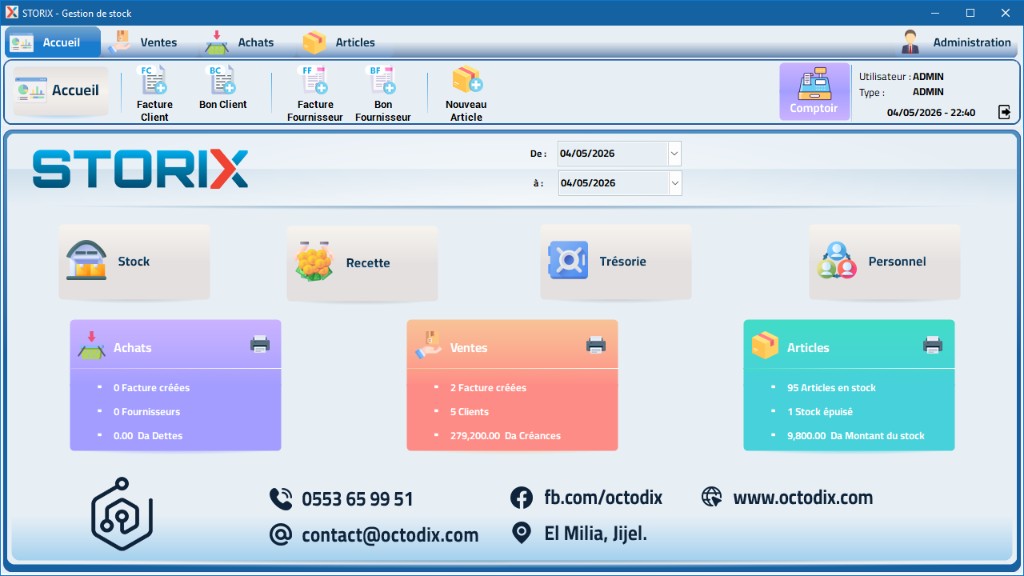
Task: Click '0 Fournisseurs' in Achats card
Action: click(x=146, y=411)
